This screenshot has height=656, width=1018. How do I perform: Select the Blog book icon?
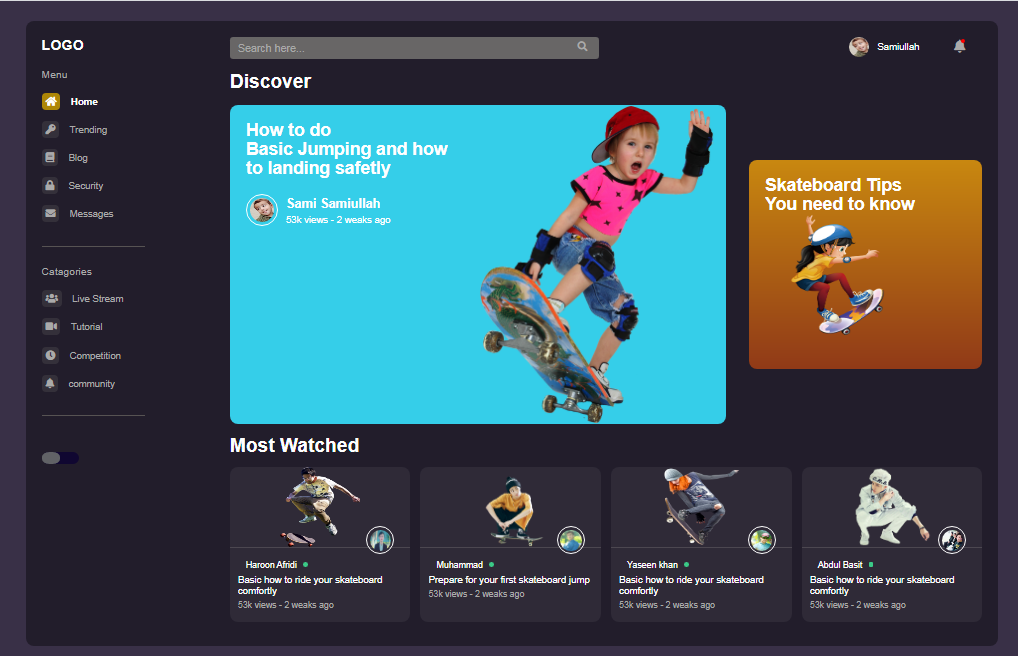point(50,158)
